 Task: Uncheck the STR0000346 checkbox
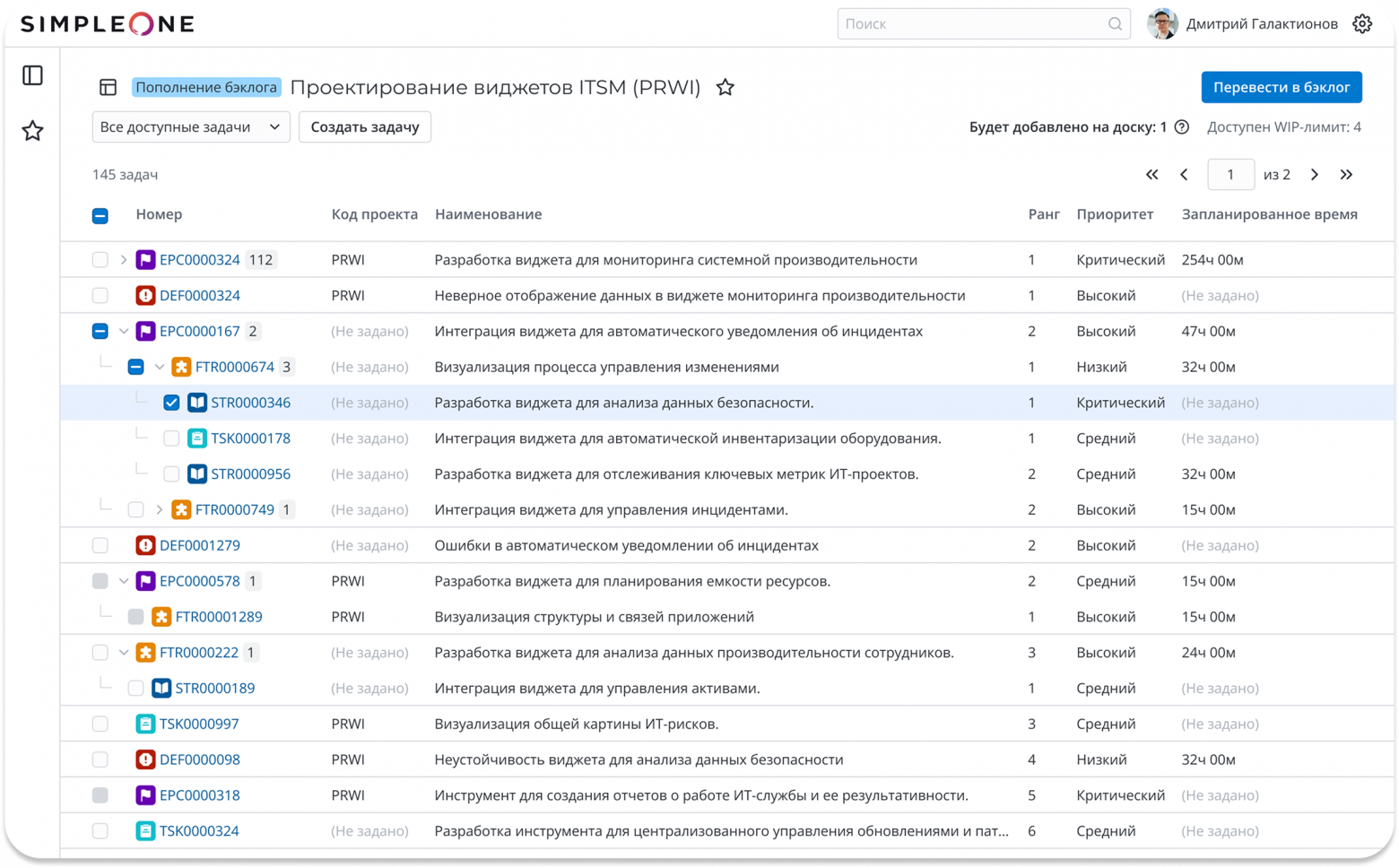(170, 403)
